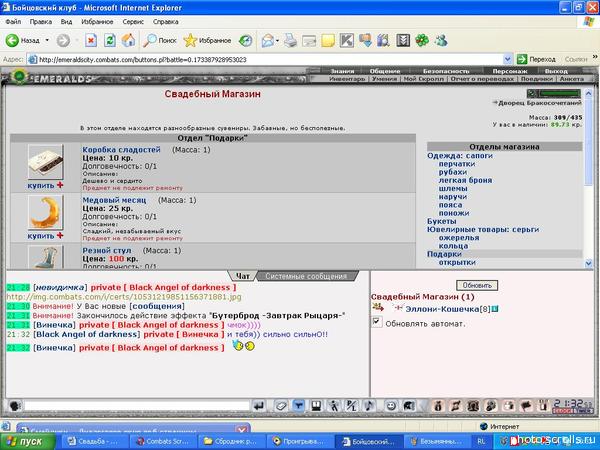Viewport: 600px width, 450px height.
Task: Click the save chat floppy icon
Action: 316,406
